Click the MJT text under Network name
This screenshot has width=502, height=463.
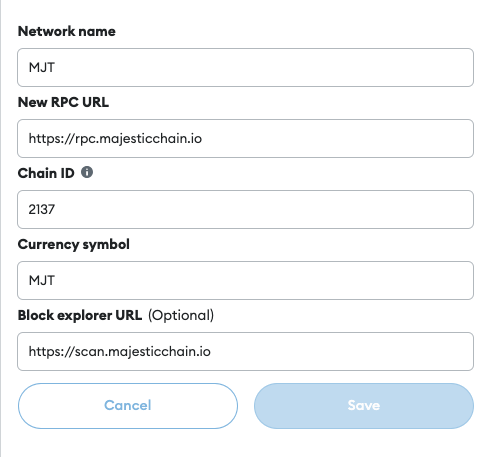[x=42, y=67]
